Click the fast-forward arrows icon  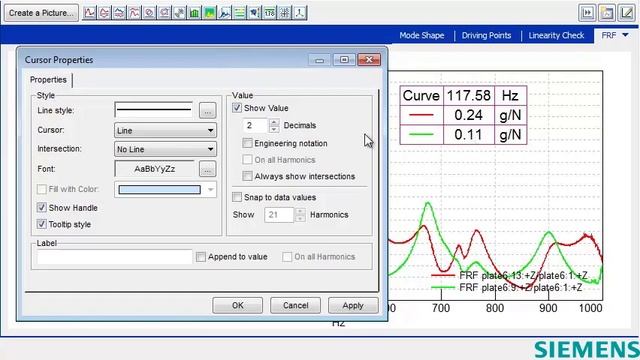[587, 13]
